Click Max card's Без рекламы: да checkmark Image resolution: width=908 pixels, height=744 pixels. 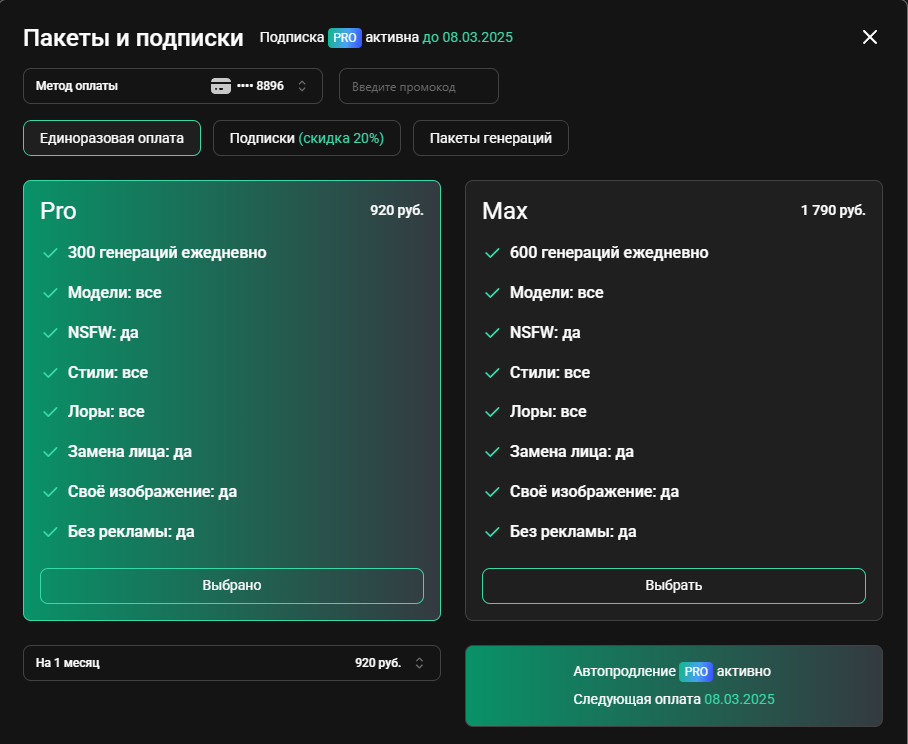pyautogui.click(x=492, y=532)
